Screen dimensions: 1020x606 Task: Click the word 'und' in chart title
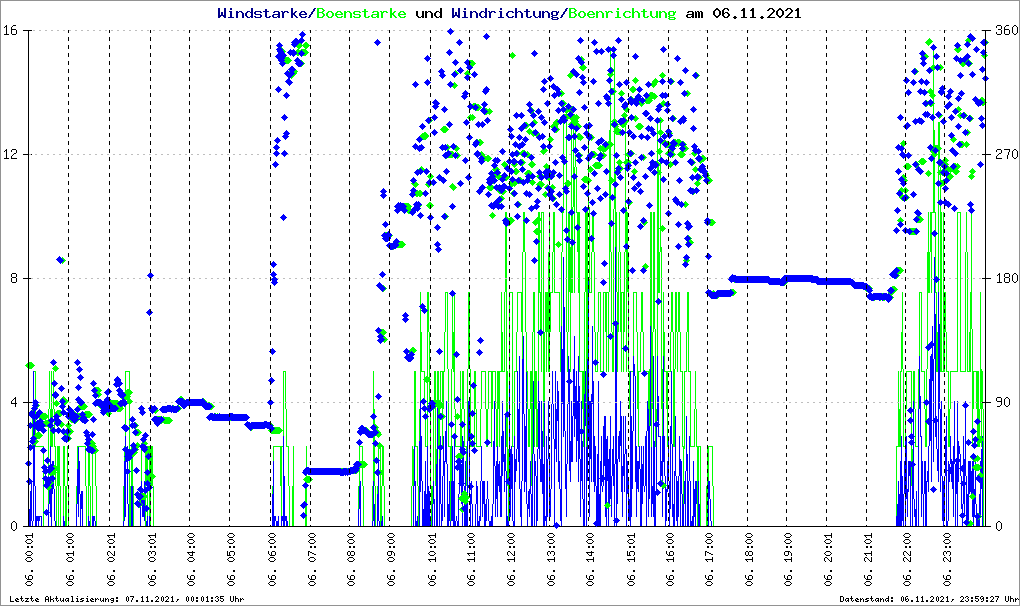[x=429, y=13]
